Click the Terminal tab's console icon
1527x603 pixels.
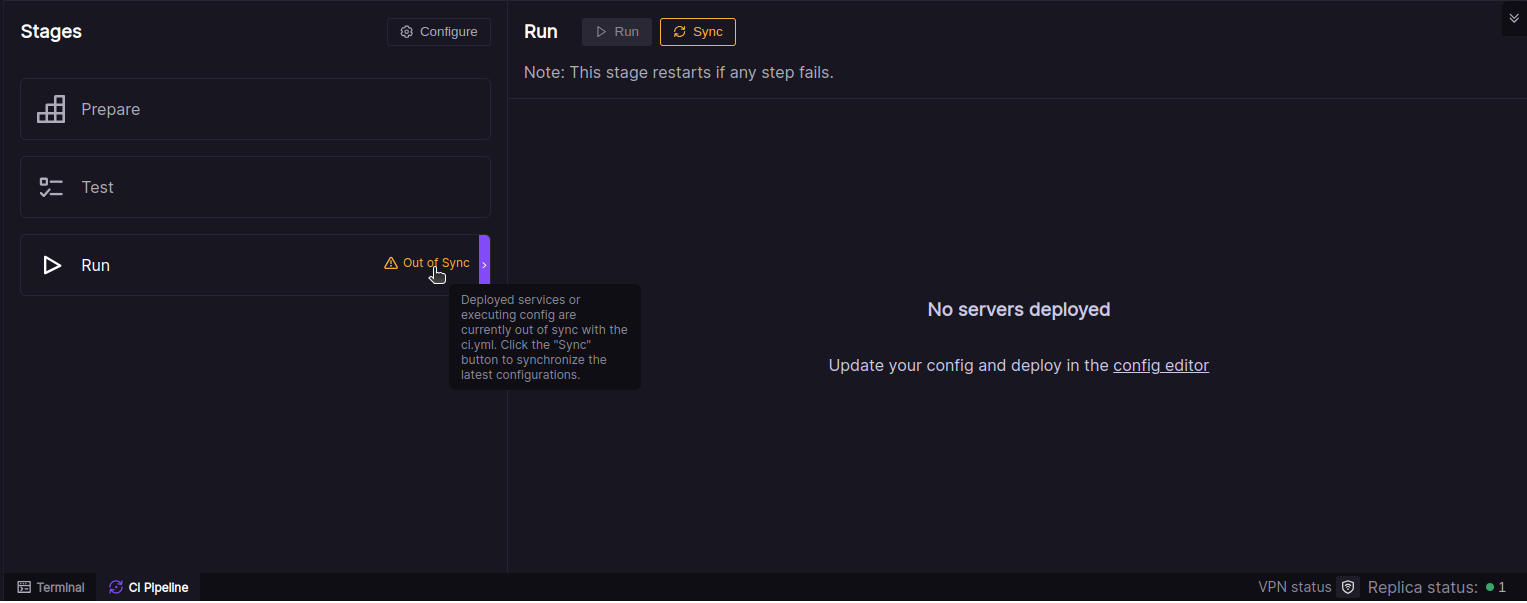coord(24,588)
